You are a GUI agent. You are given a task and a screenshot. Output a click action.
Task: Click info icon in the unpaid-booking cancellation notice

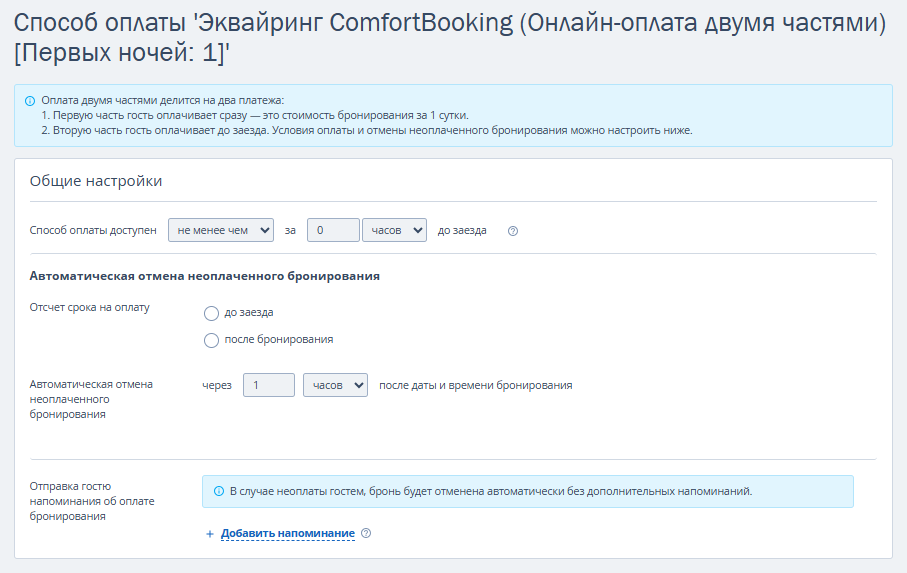pos(219,491)
